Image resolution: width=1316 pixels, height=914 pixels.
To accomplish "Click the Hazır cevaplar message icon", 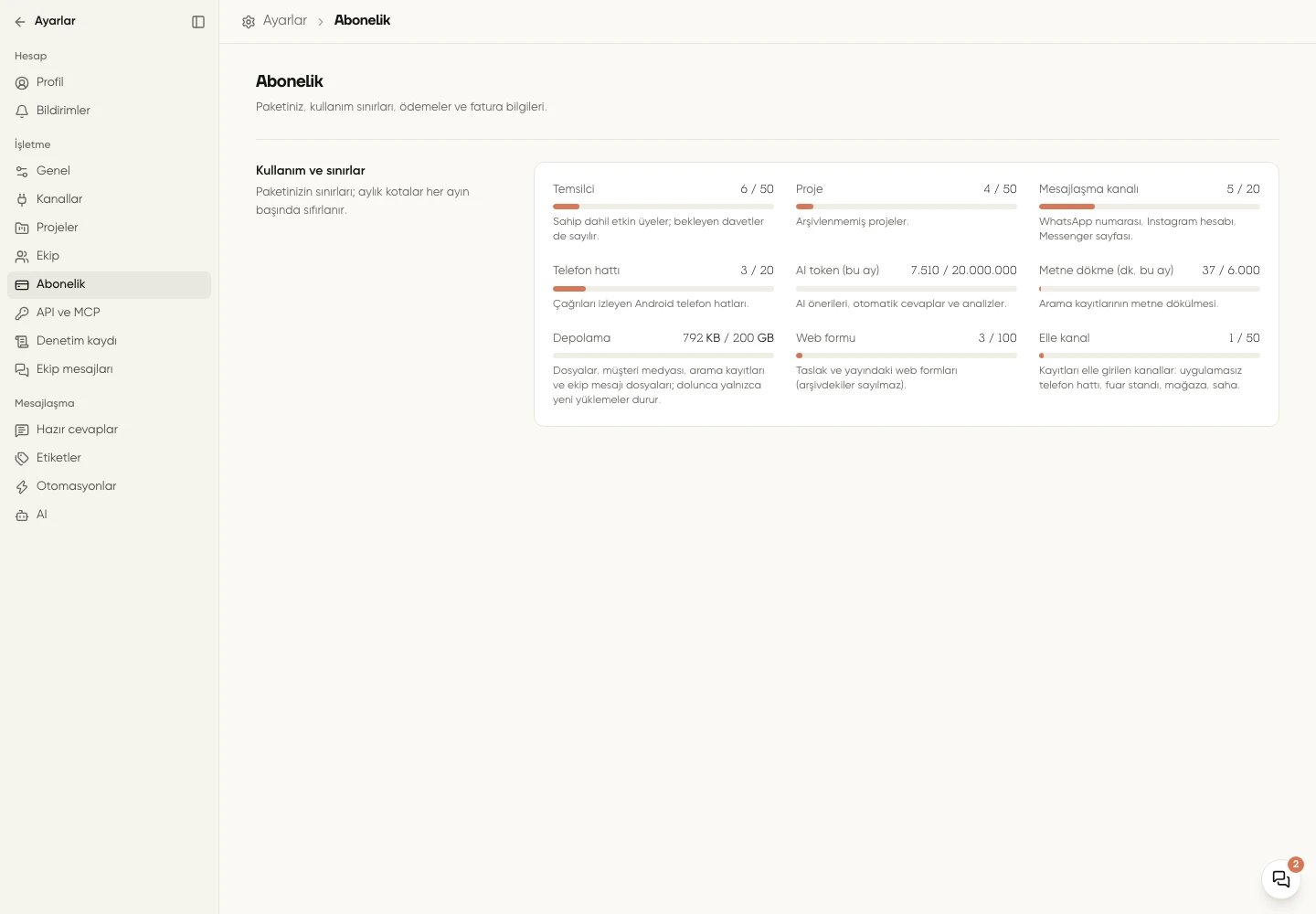I will (x=22, y=430).
